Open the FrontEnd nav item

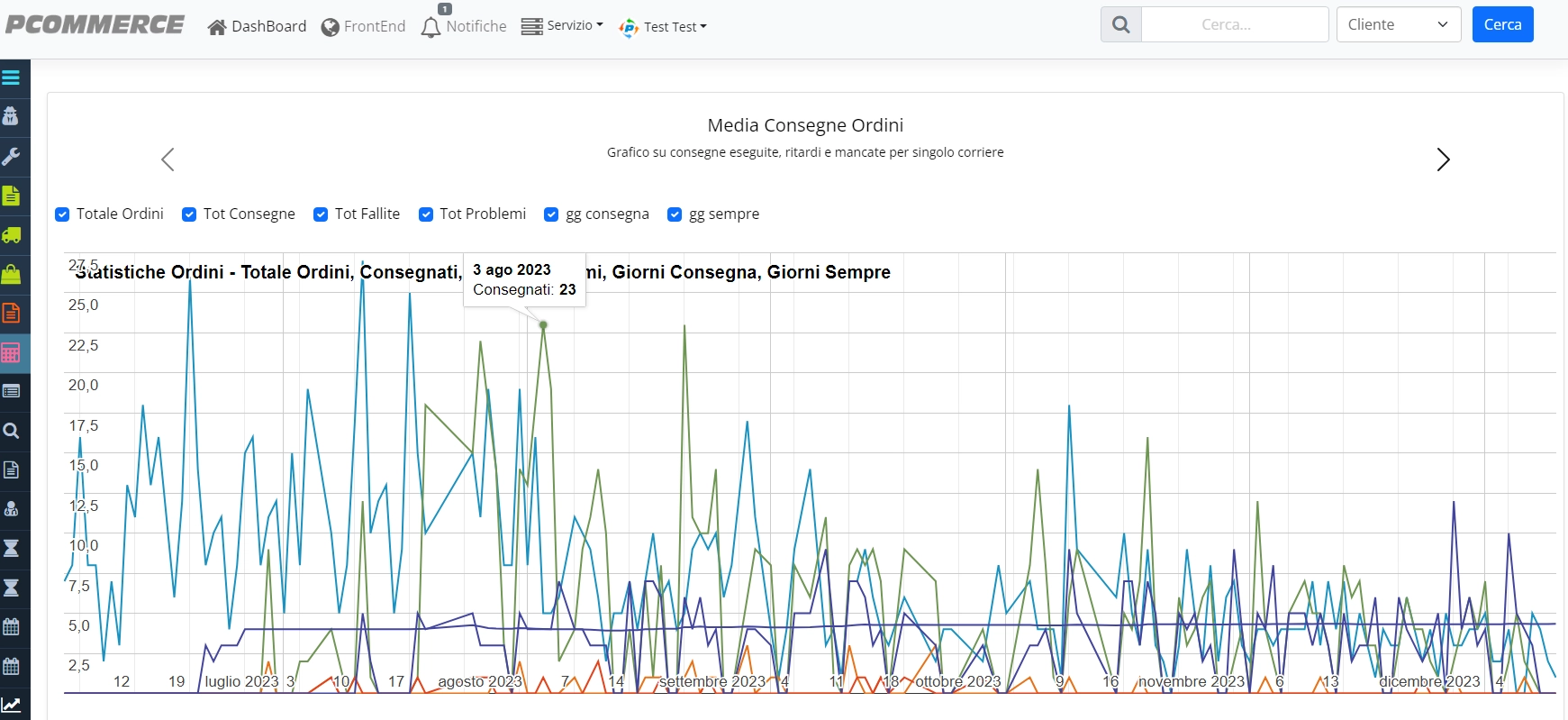pyautogui.click(x=364, y=27)
